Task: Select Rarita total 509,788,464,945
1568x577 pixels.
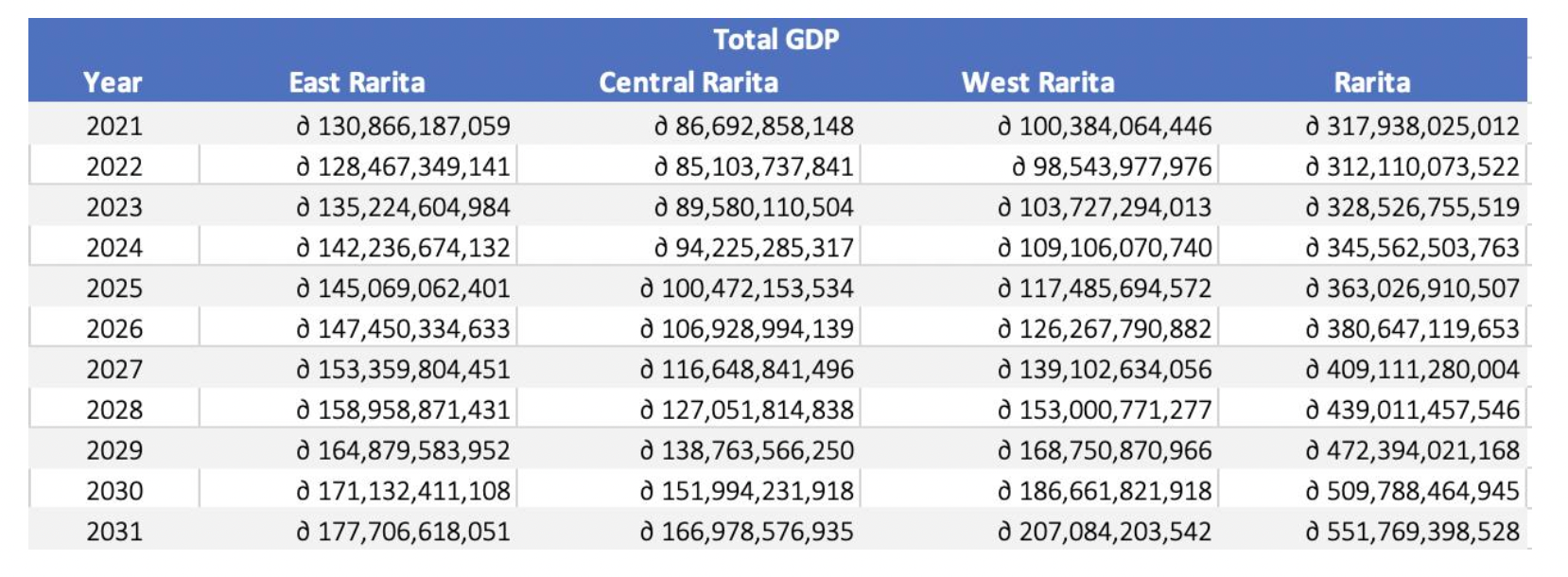Action: point(1413,492)
